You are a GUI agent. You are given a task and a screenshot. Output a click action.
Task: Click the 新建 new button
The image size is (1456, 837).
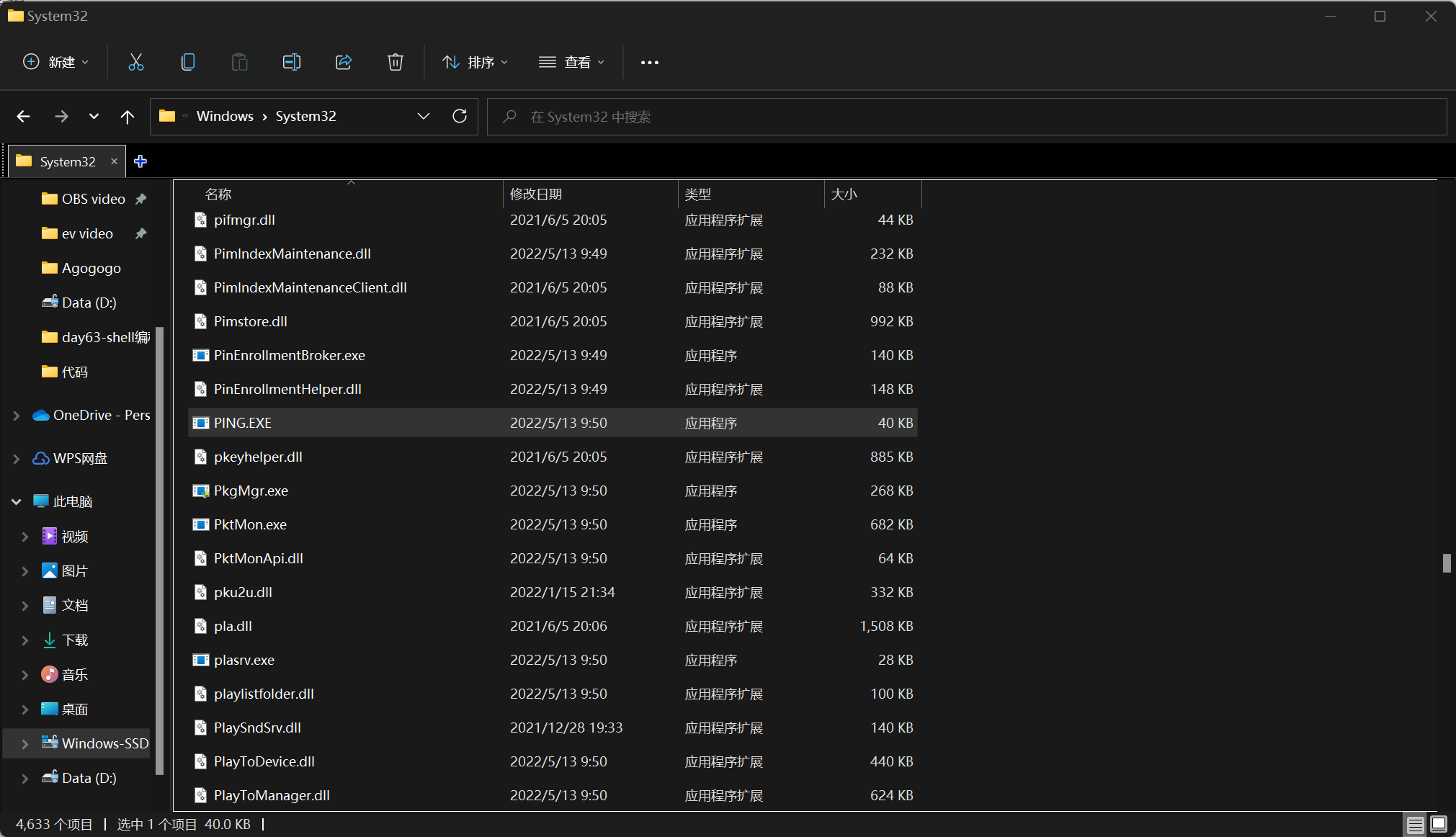56,62
